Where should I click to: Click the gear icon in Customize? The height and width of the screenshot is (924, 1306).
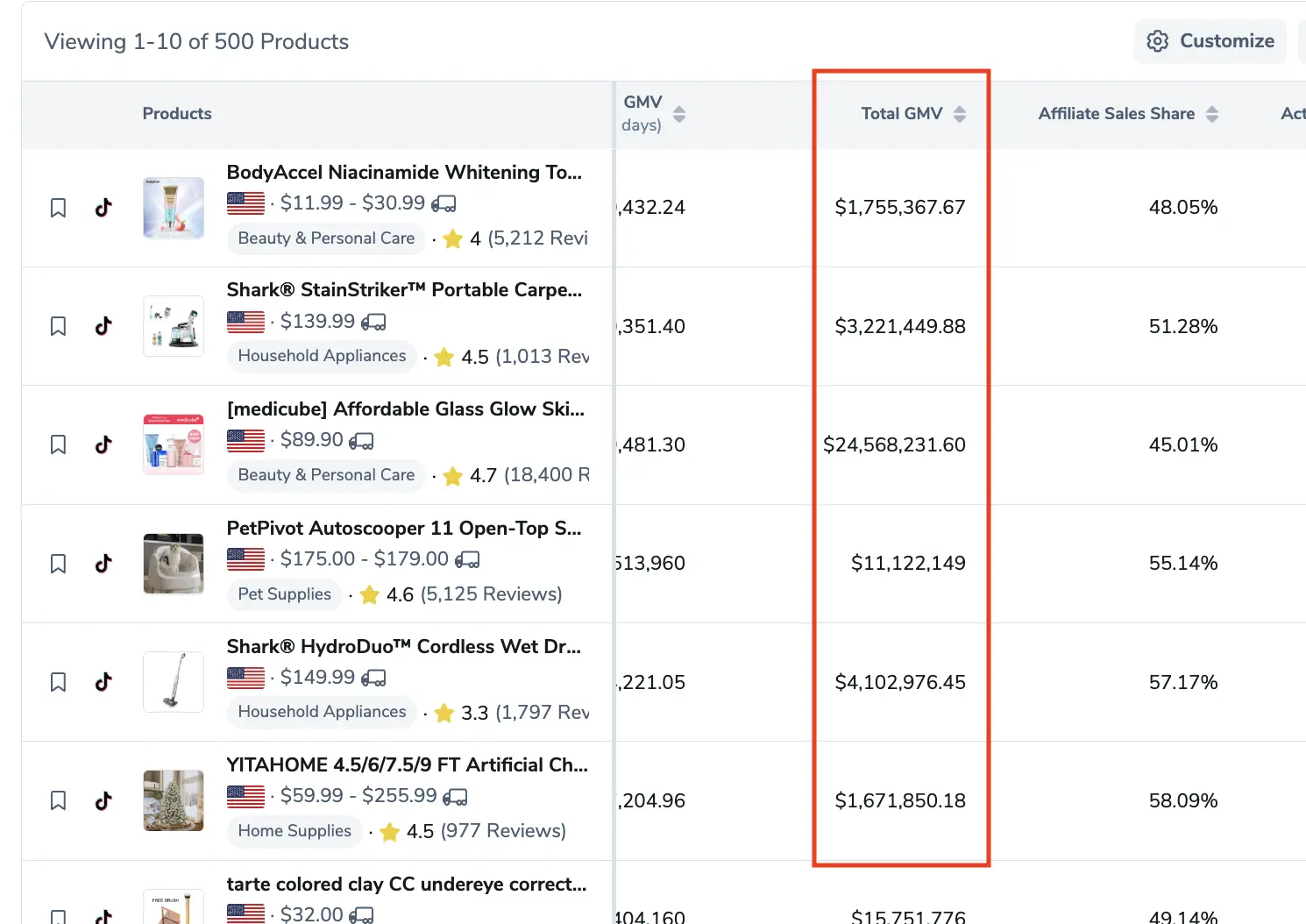(x=1157, y=41)
